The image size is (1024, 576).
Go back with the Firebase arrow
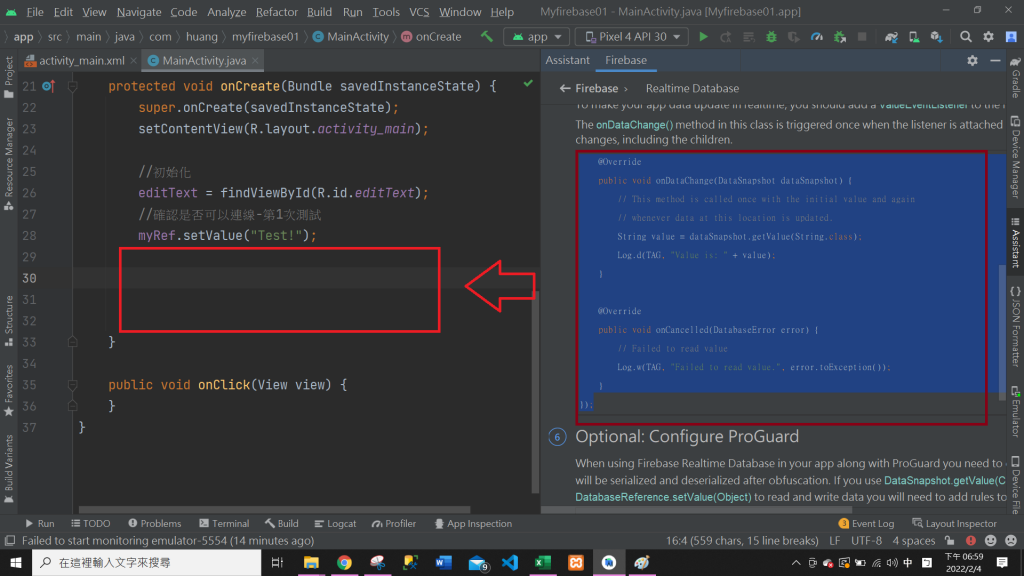565,88
